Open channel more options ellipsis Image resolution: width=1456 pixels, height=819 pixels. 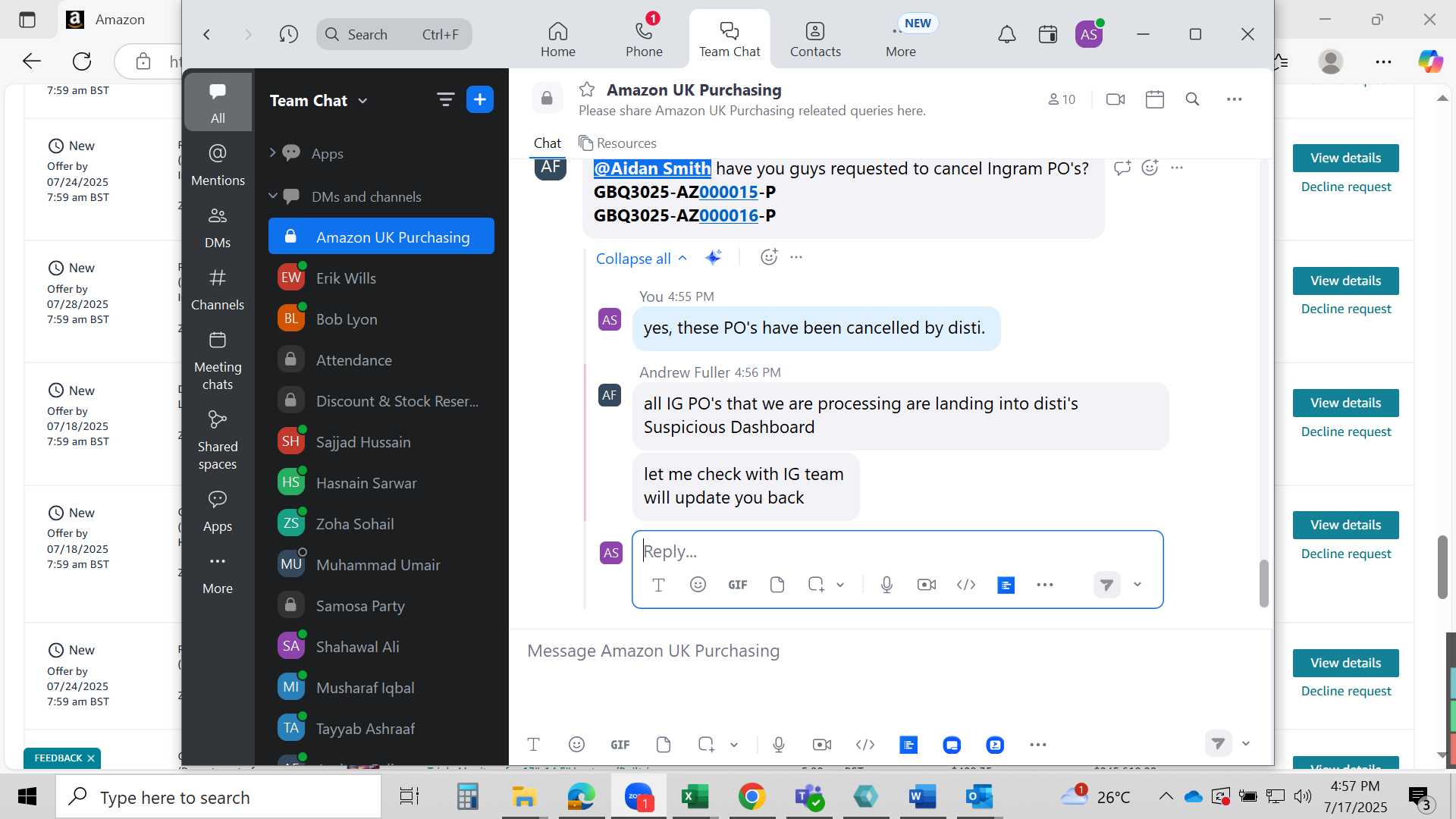click(1235, 99)
